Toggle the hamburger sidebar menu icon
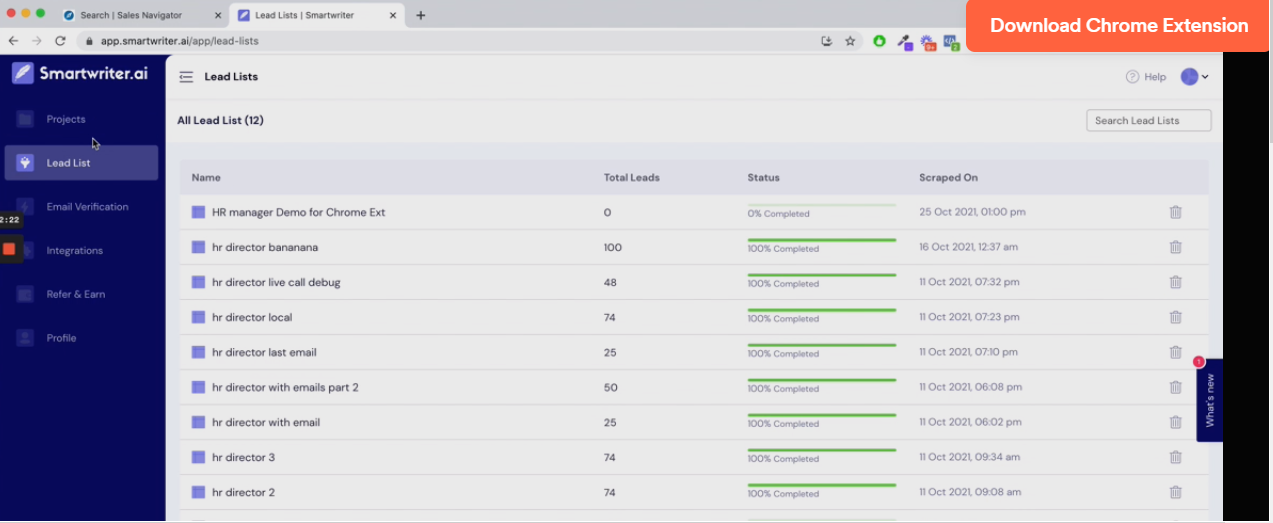Image resolution: width=1273 pixels, height=523 pixels. [x=186, y=77]
